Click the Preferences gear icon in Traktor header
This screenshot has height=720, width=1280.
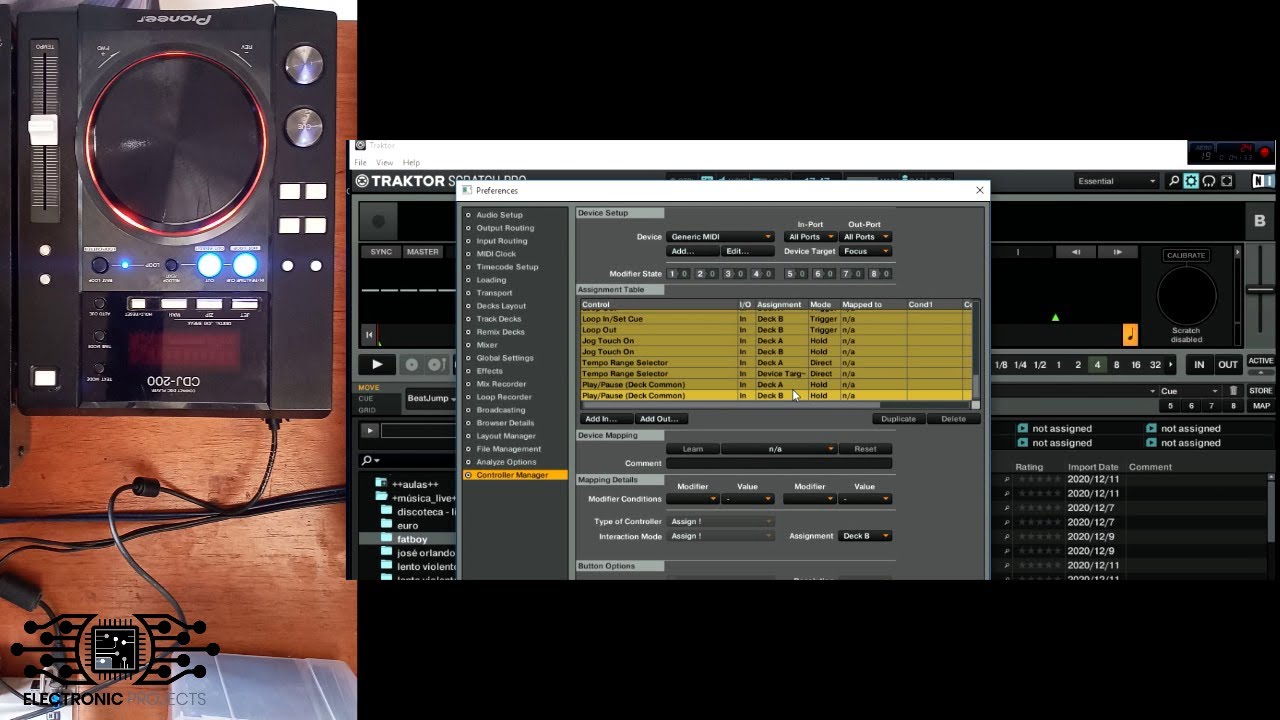click(1191, 181)
